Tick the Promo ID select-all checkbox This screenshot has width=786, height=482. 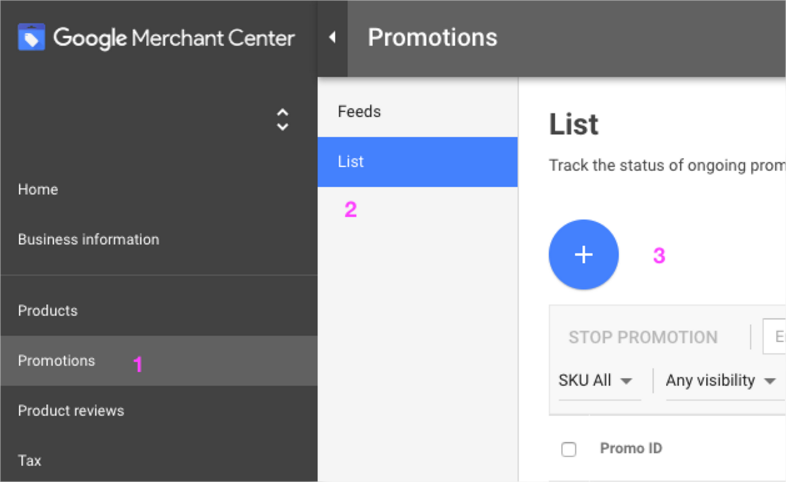[x=568, y=449]
